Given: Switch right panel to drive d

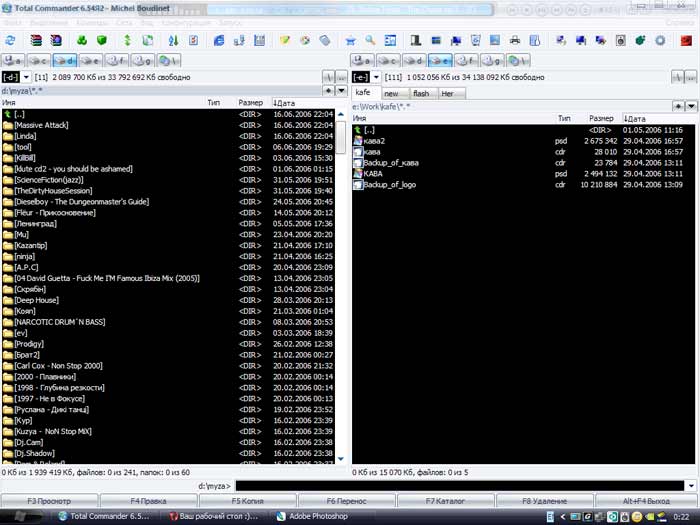Looking at the screenshot, I should pos(414,60).
